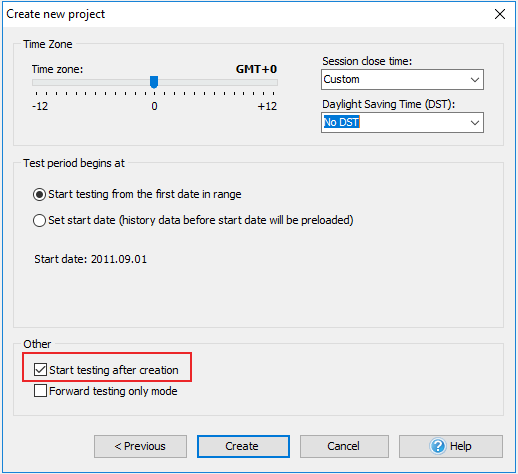Image resolution: width=518 pixels, height=474 pixels.
Task: Cancel the new project dialog
Action: point(344,446)
